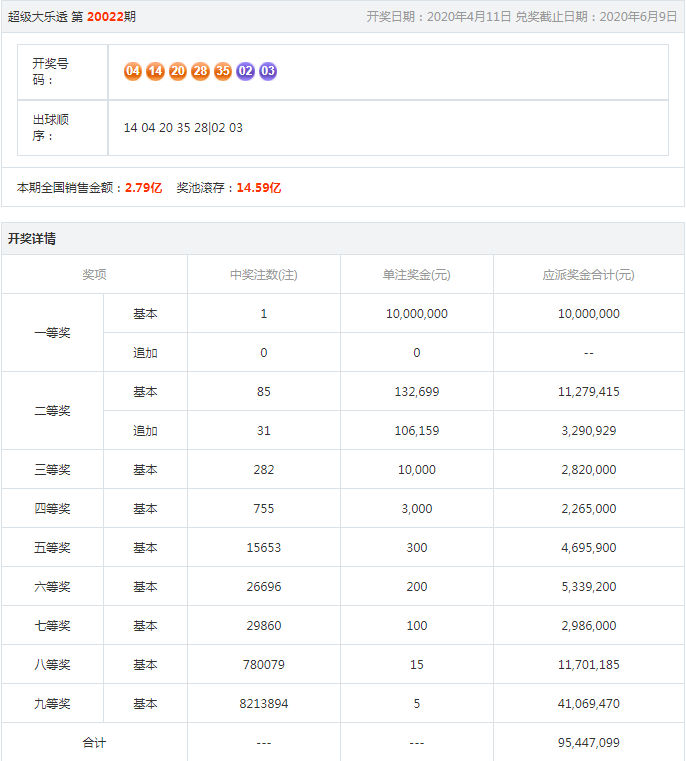Select the 一等奖 row label
Image resolution: width=686 pixels, height=761 pixels.
[x=52, y=333]
